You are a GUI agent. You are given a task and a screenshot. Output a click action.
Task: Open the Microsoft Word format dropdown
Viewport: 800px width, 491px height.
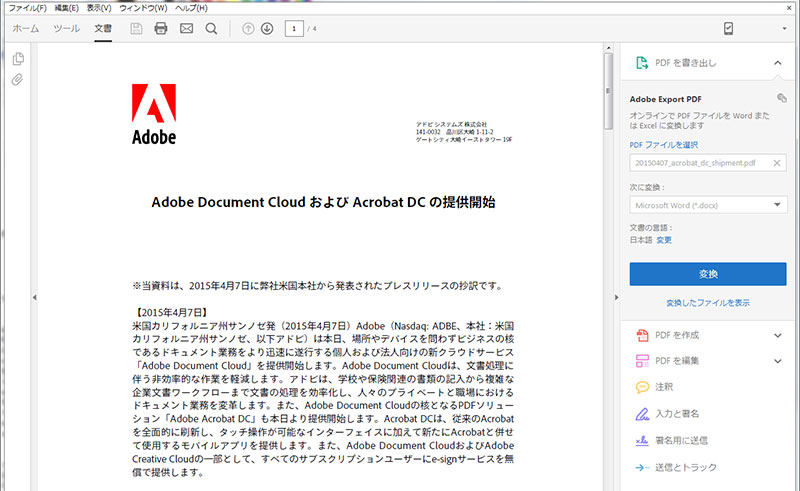coord(708,205)
